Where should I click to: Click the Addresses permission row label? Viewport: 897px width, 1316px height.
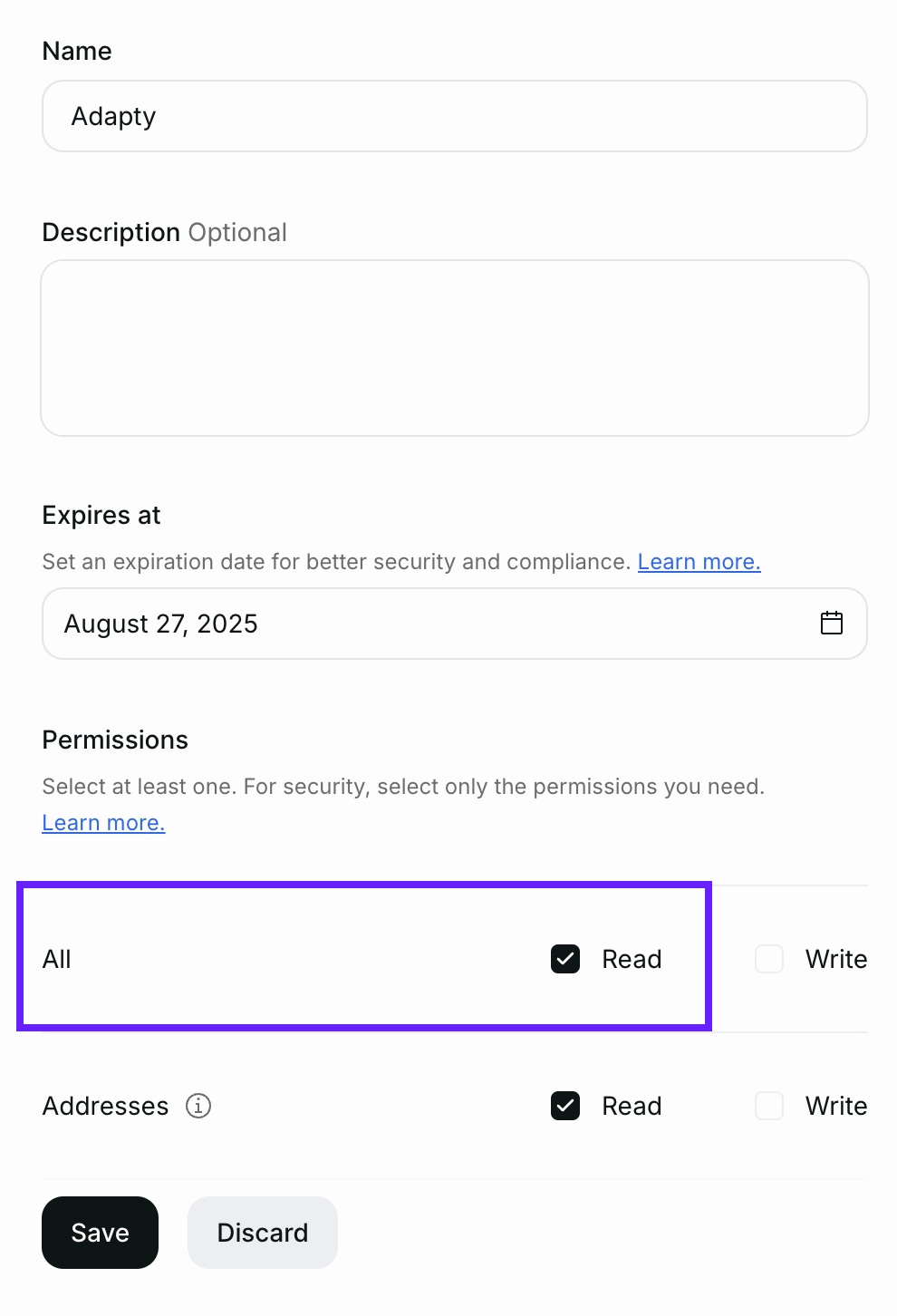pos(104,1106)
